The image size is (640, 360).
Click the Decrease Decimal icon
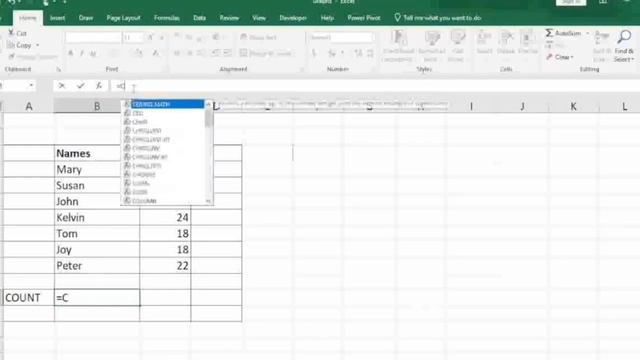tap(370, 53)
